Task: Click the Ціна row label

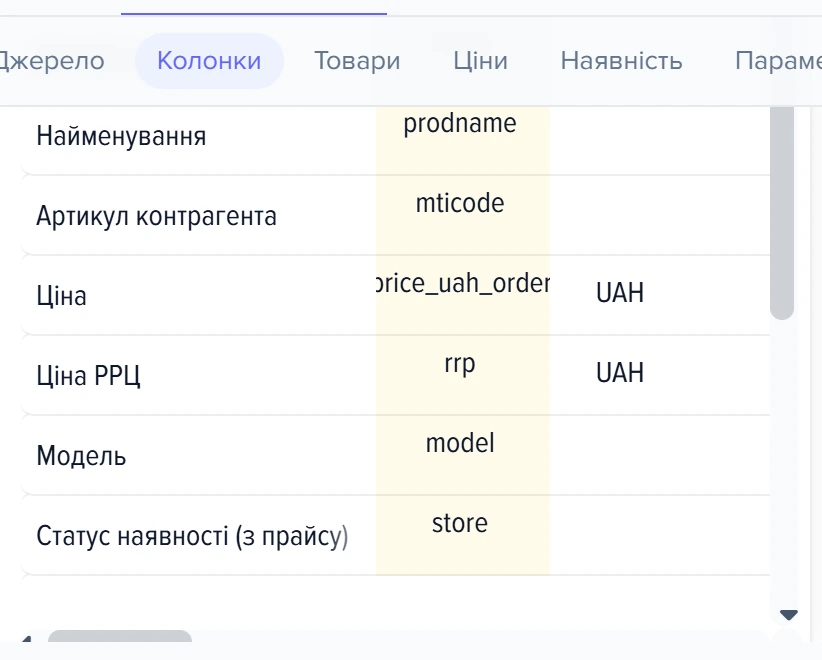Action: (61, 296)
